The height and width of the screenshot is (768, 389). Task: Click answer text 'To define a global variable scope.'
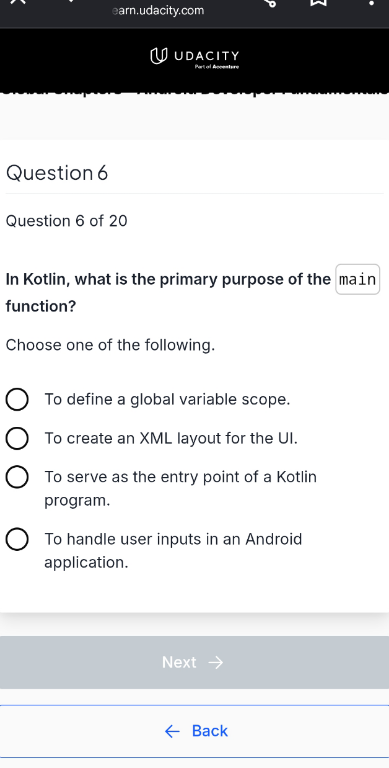pos(168,400)
